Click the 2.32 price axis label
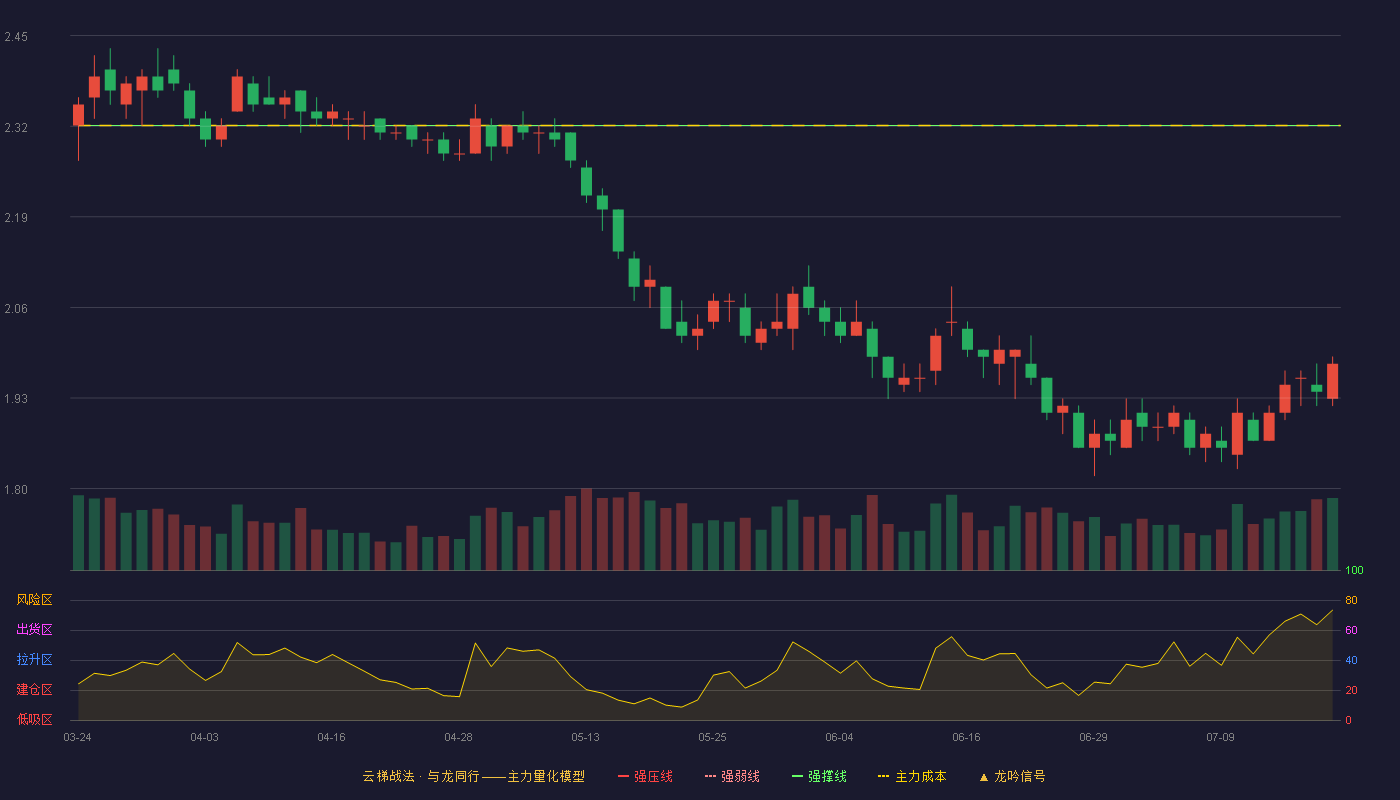Image resolution: width=1400 pixels, height=800 pixels. pos(16,128)
